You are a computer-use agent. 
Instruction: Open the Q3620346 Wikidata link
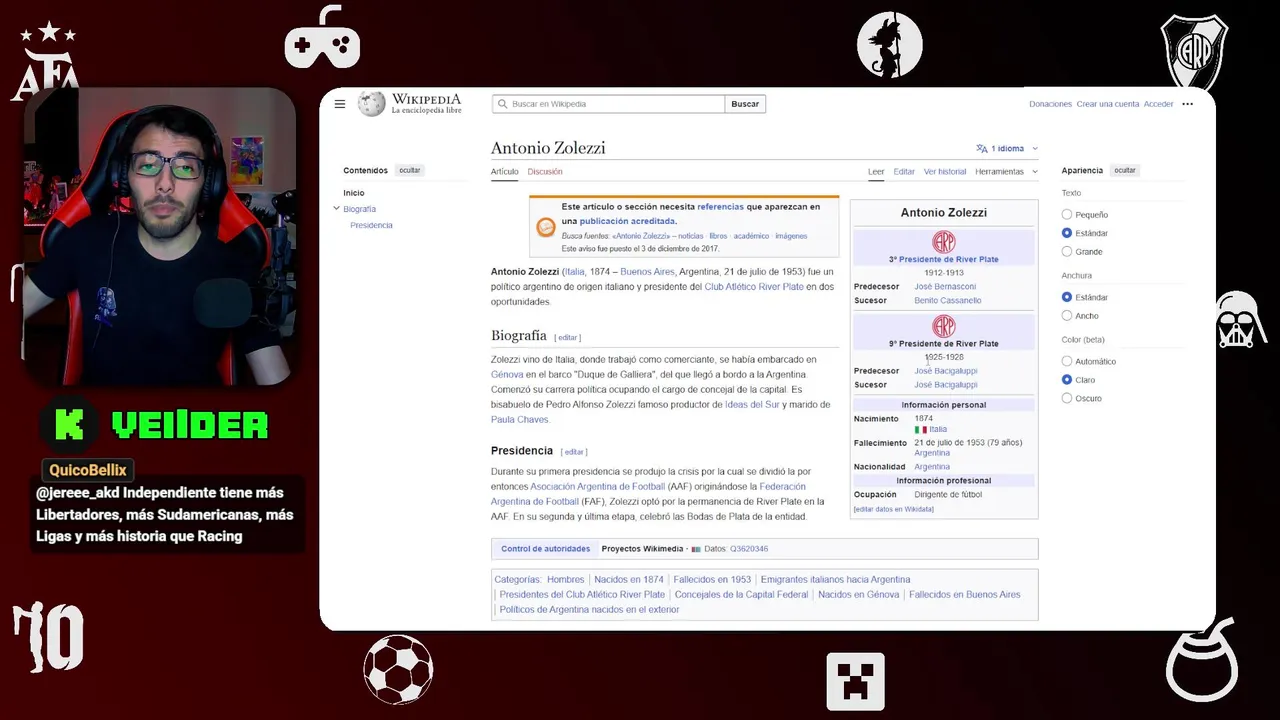pos(749,549)
